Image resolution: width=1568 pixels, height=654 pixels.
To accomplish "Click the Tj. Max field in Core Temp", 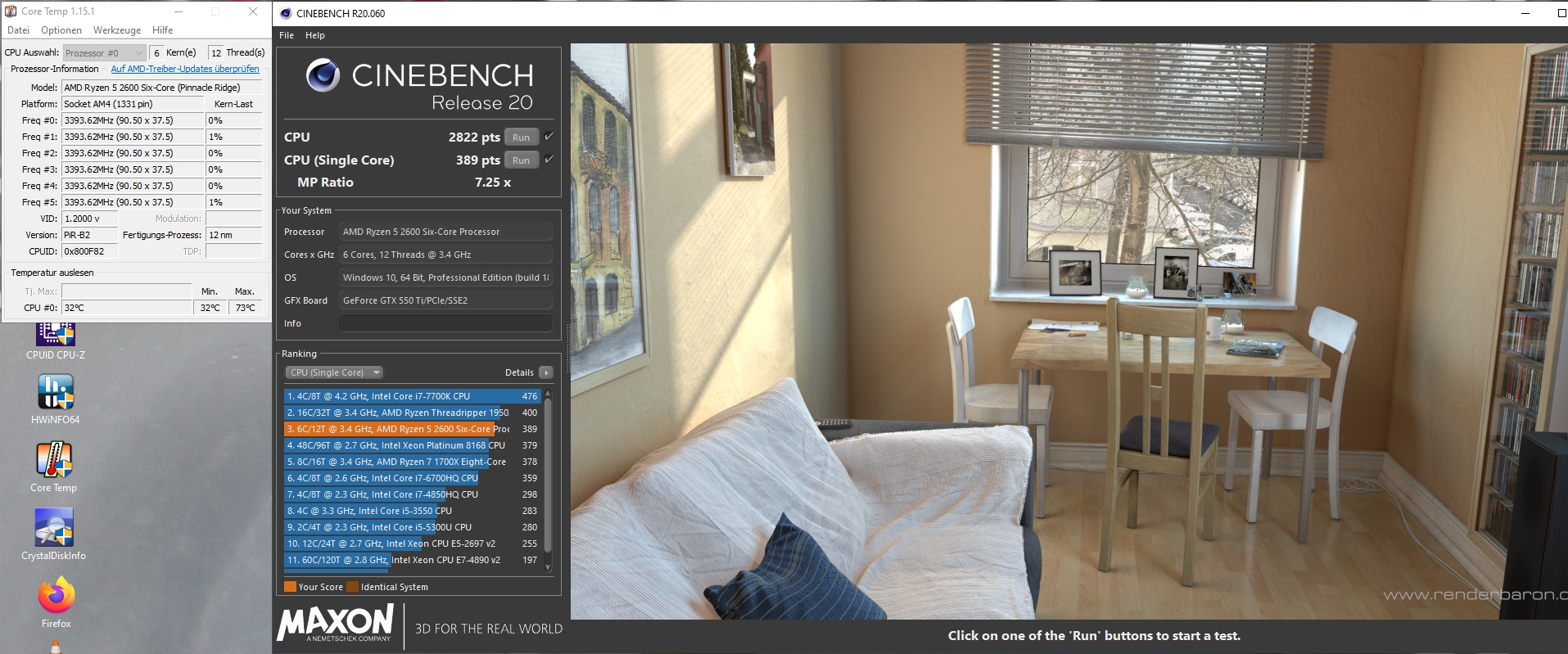I will [x=126, y=291].
